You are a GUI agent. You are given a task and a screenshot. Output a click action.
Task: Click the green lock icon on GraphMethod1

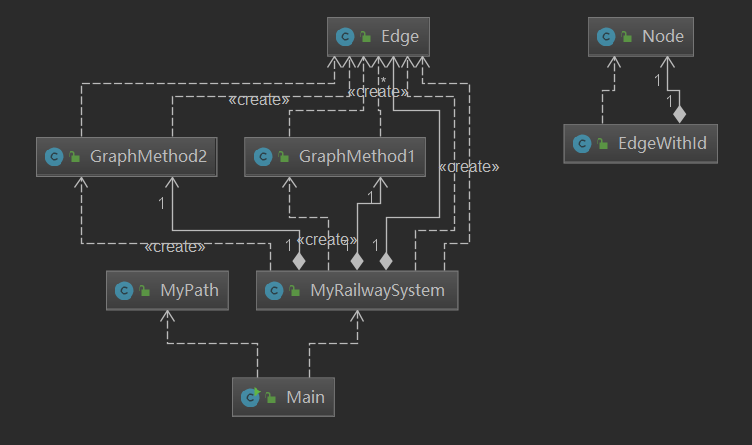283,157
